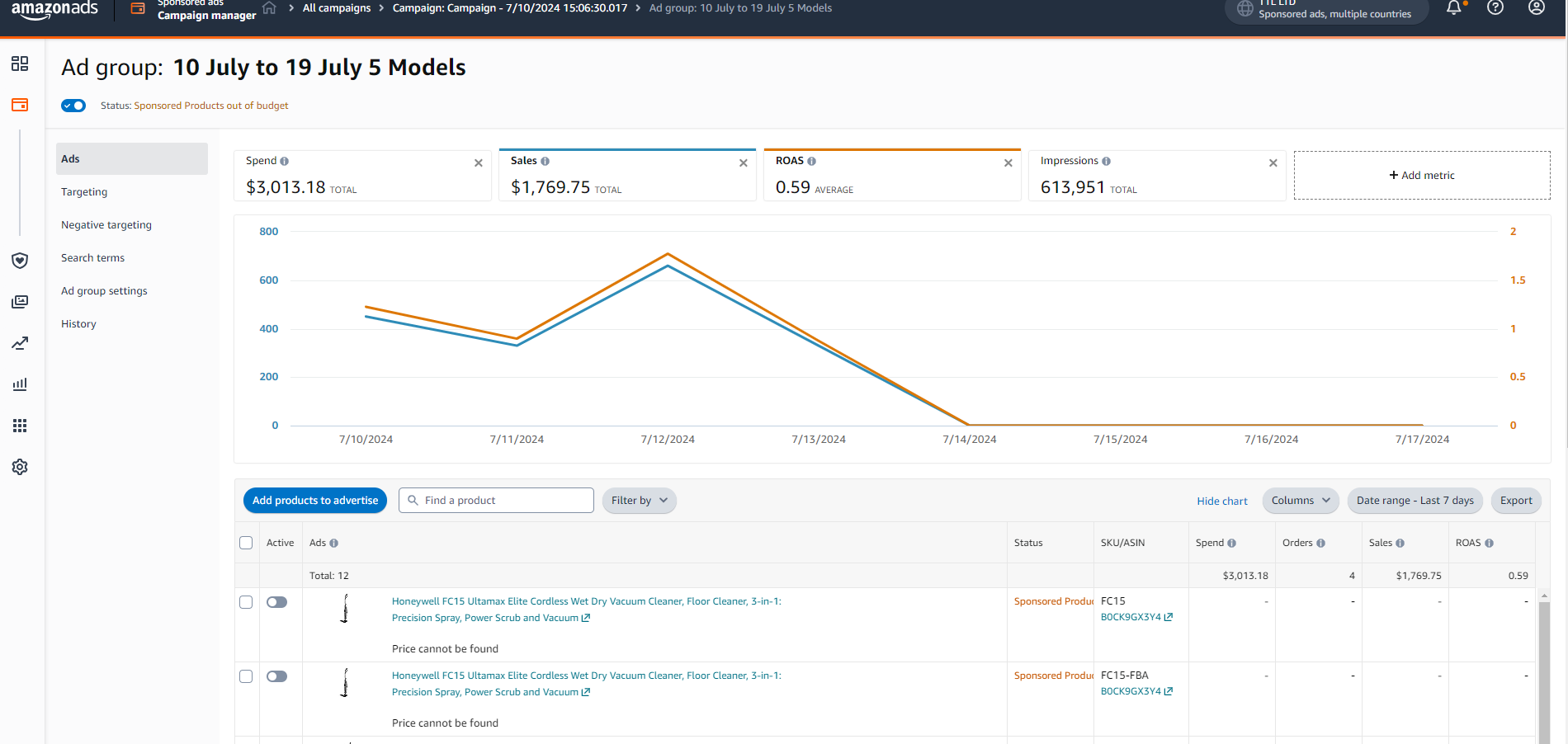Toggle the Active switch for the FC15-FBA ad
The width and height of the screenshot is (1568, 744).
(x=277, y=676)
